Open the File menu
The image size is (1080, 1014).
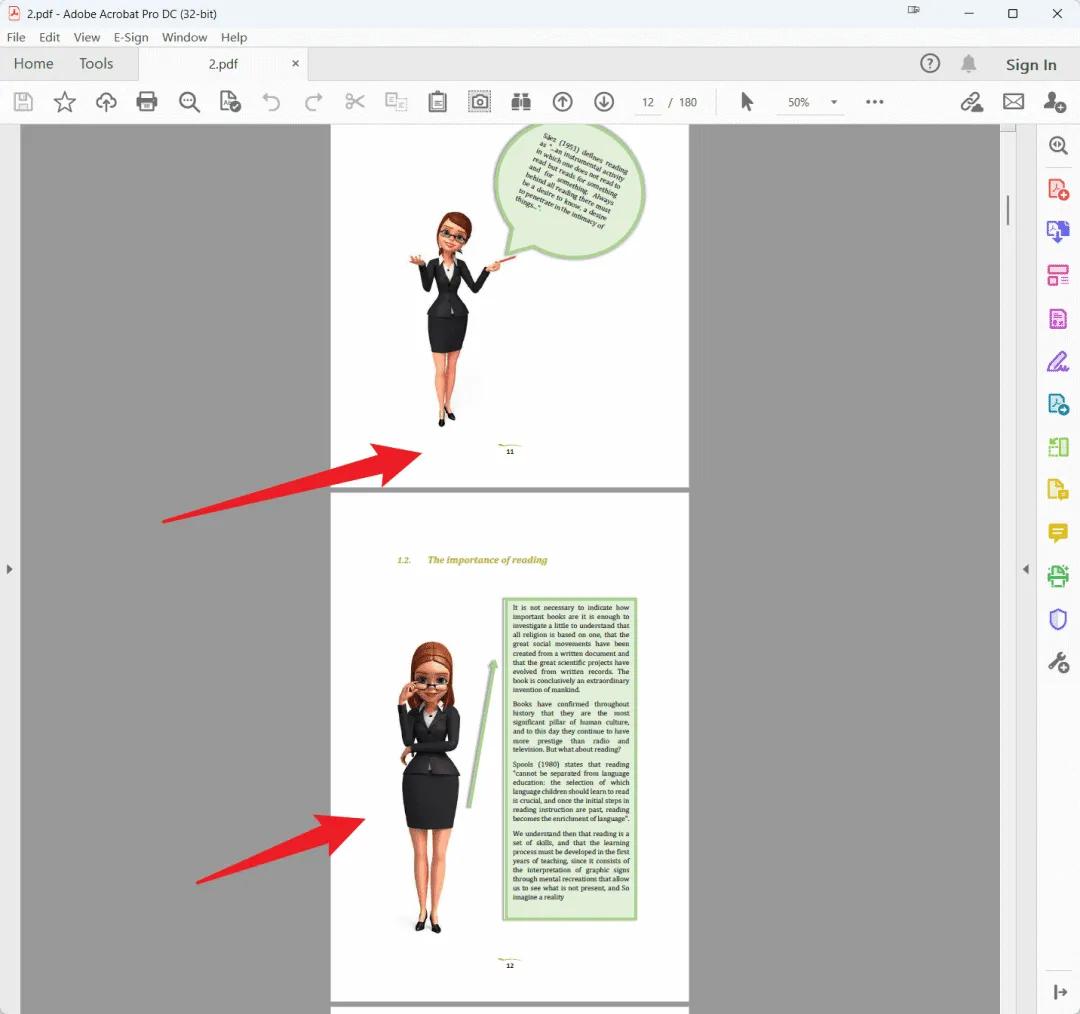tap(16, 37)
